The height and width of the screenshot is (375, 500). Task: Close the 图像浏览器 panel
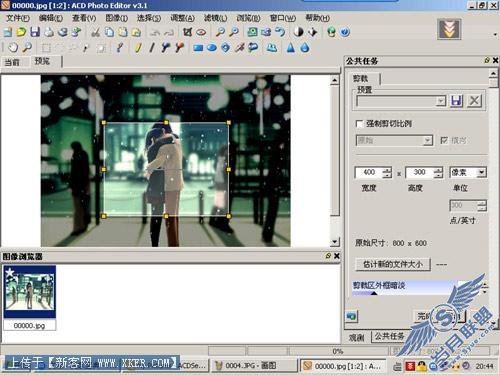tap(337, 256)
